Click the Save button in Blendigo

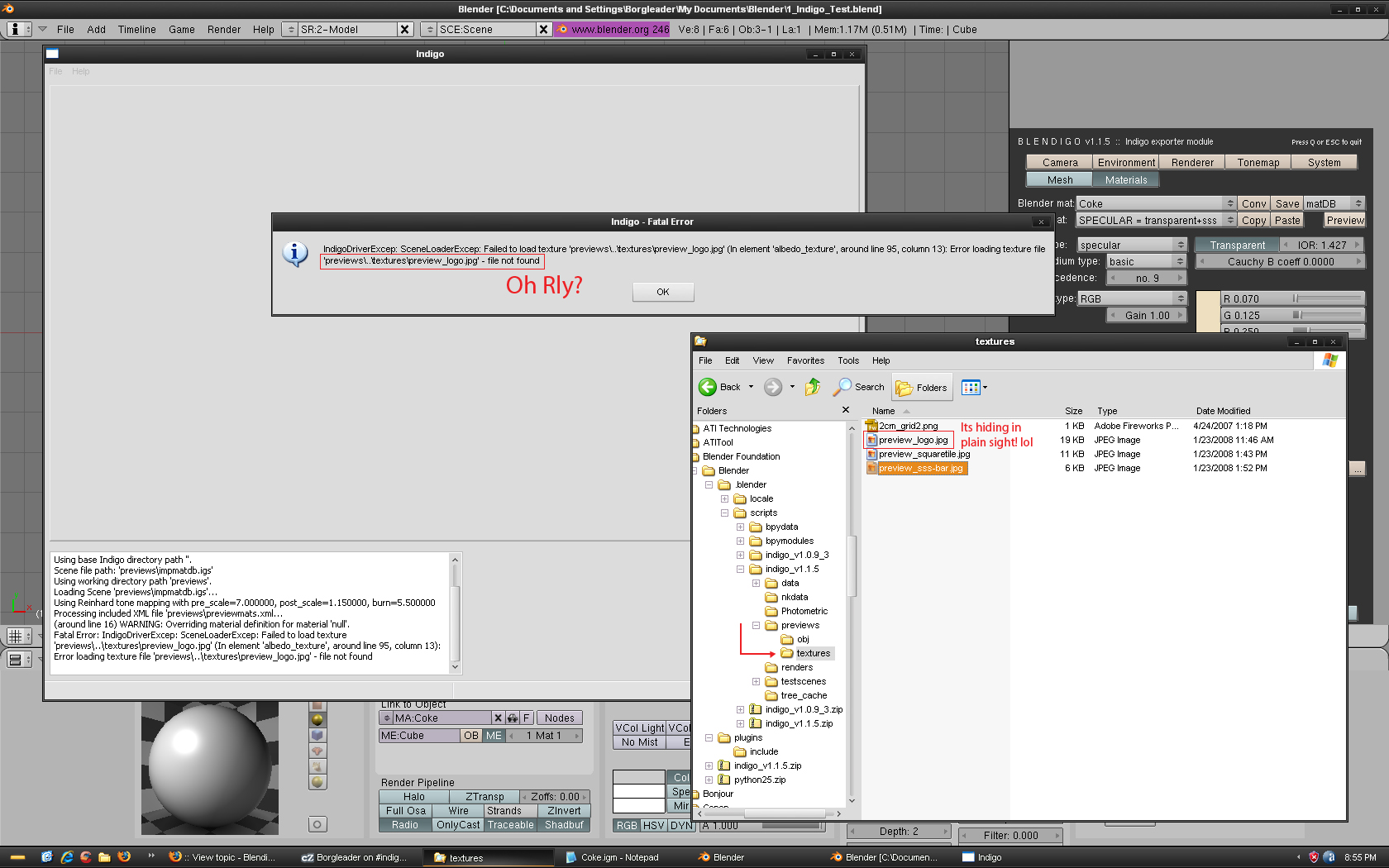point(1286,203)
